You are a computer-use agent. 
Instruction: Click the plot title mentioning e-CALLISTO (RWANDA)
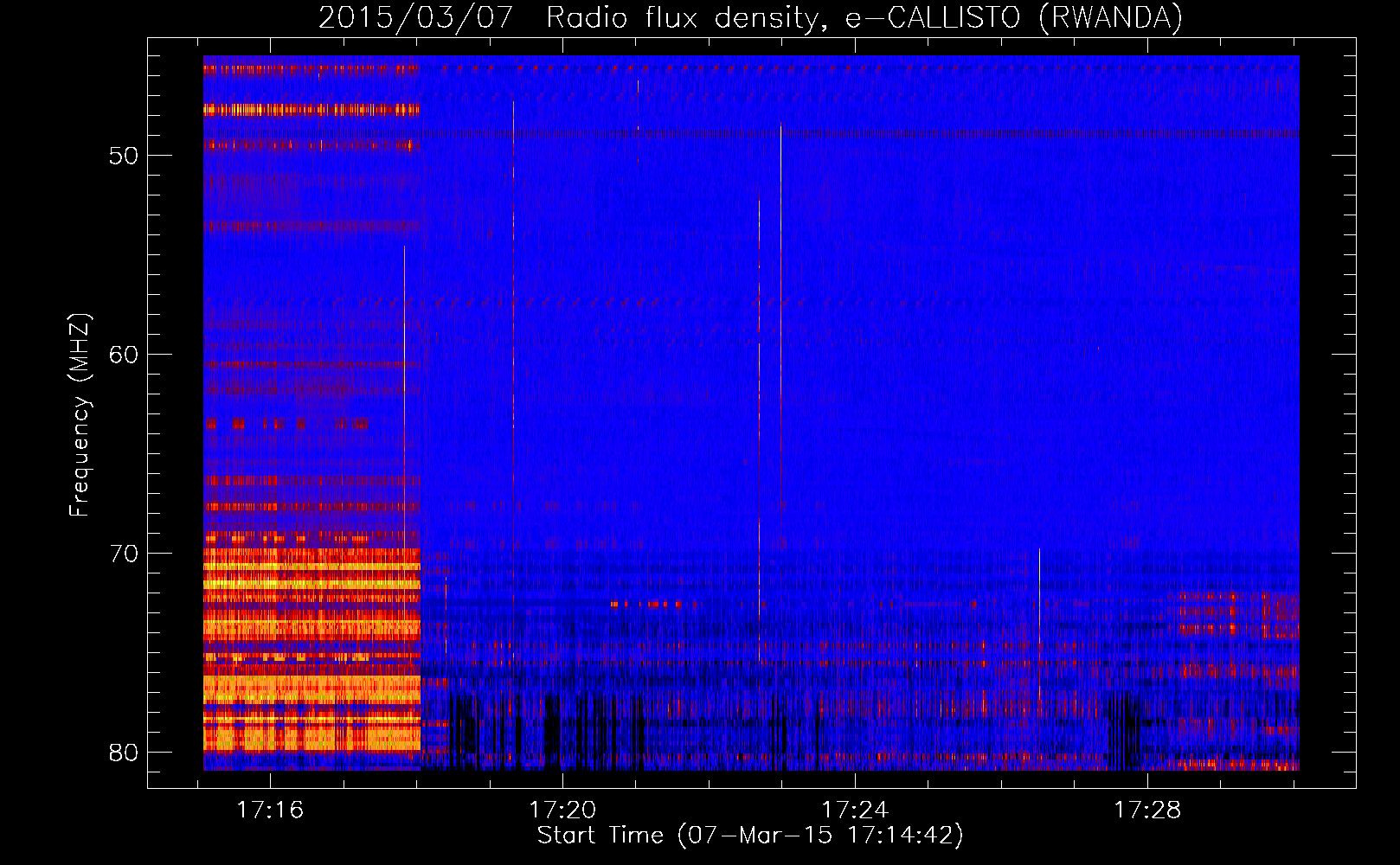[x=750, y=17]
